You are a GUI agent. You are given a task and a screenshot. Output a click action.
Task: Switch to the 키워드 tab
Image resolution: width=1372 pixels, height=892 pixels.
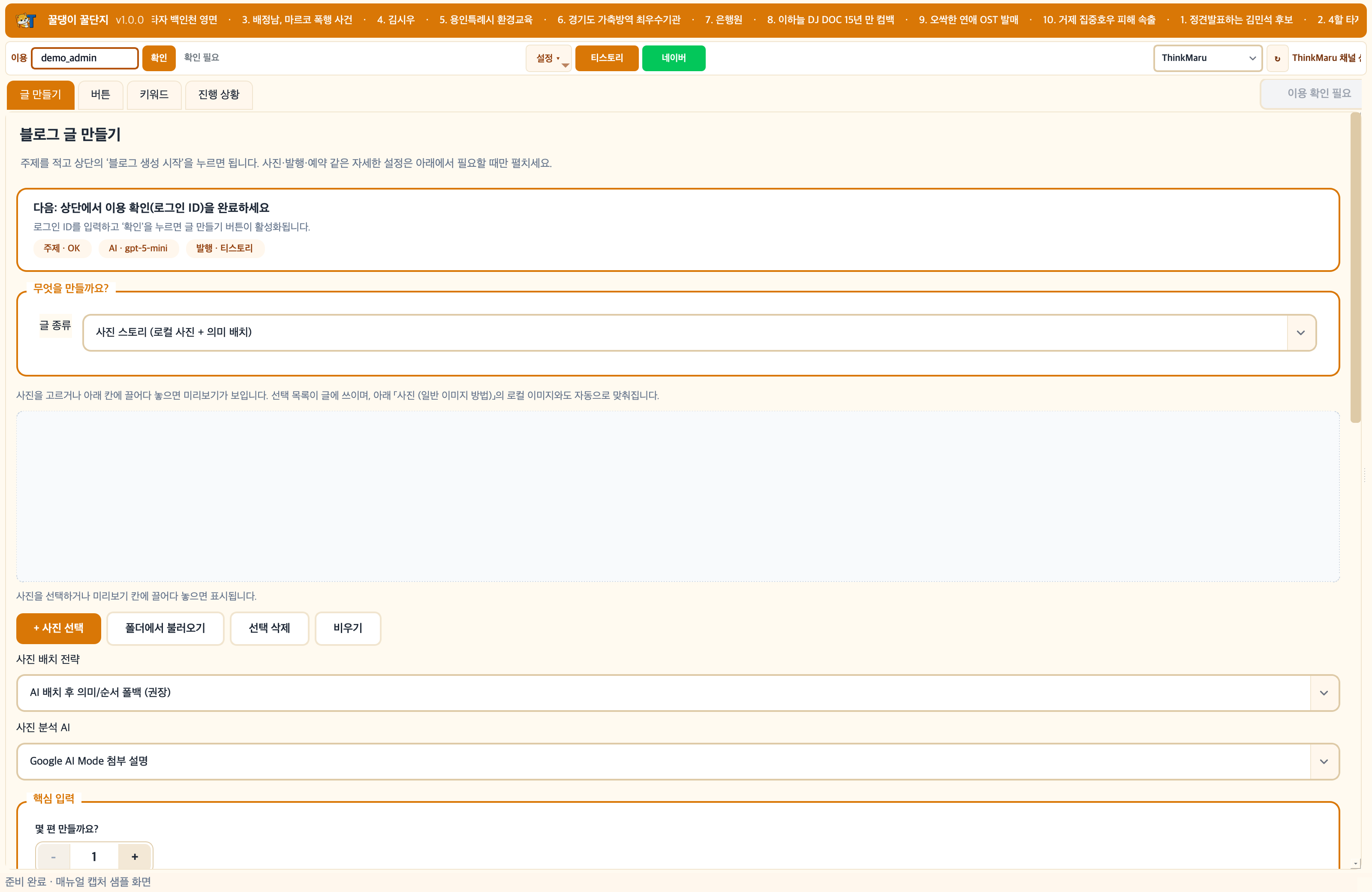(154, 95)
